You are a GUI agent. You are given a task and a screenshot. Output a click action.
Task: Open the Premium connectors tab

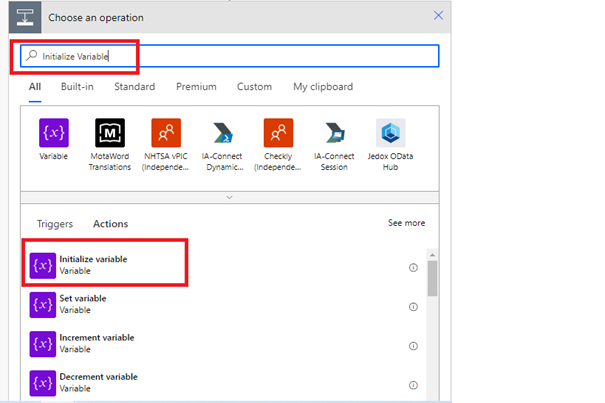click(x=196, y=86)
